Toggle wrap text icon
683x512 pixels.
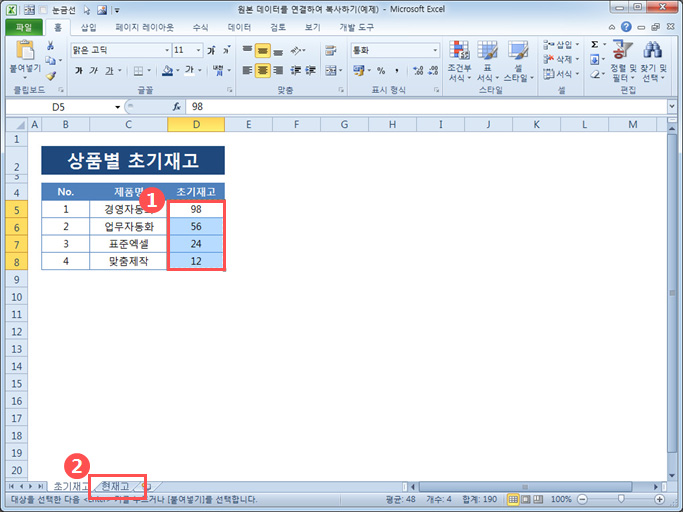(x=331, y=51)
